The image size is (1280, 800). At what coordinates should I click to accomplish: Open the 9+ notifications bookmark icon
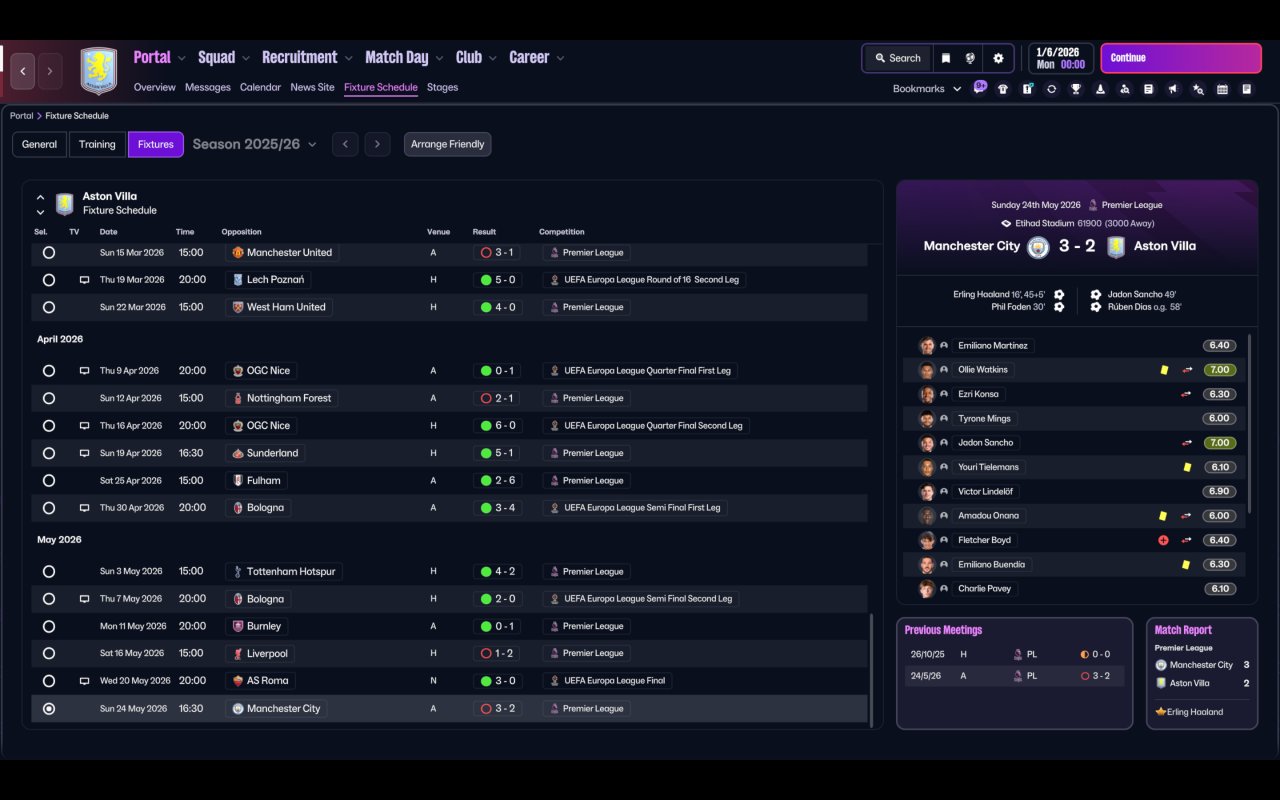(979, 88)
